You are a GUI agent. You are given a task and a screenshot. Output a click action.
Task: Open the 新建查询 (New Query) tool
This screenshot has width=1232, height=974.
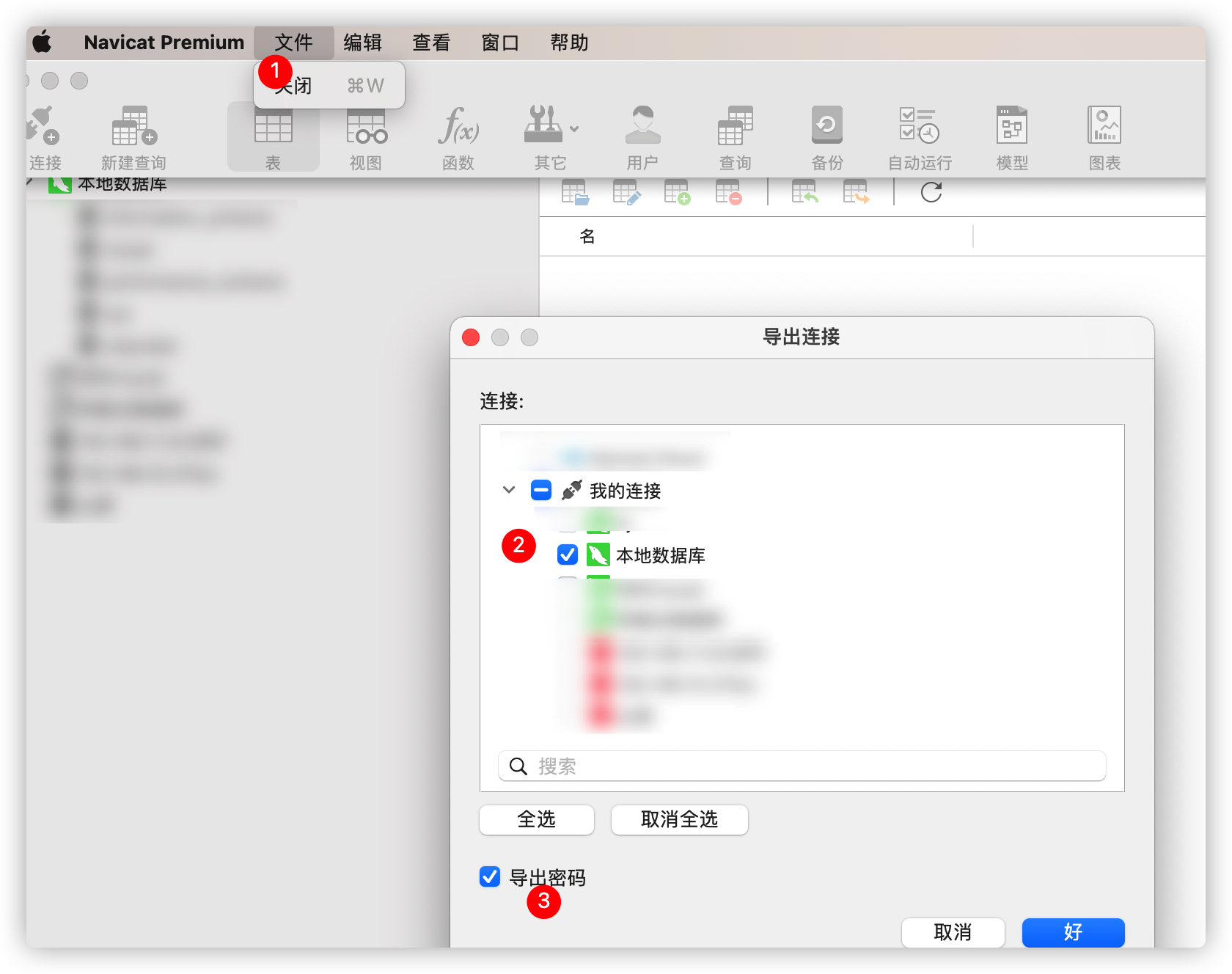point(133,136)
